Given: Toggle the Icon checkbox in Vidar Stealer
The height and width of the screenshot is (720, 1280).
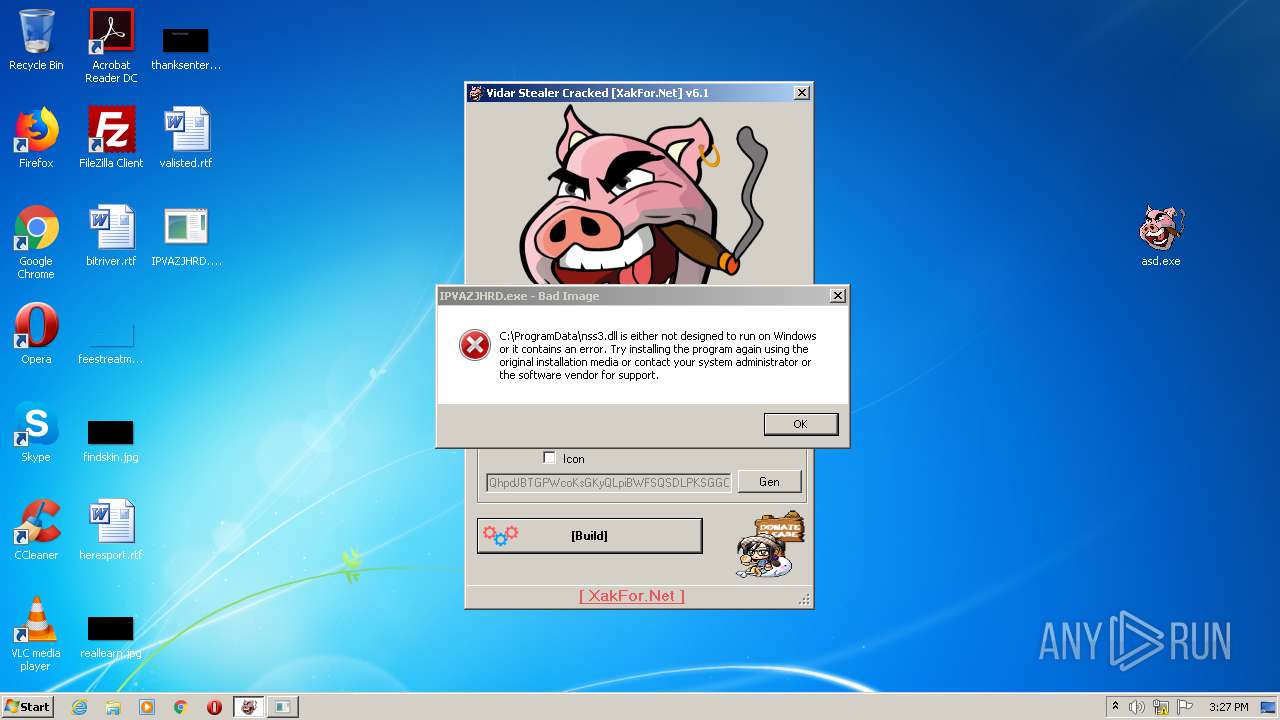Looking at the screenshot, I should tap(549, 458).
